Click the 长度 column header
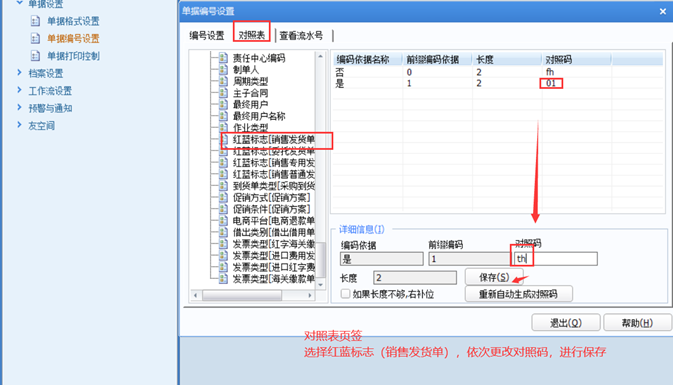The height and width of the screenshot is (385, 673). (x=506, y=59)
